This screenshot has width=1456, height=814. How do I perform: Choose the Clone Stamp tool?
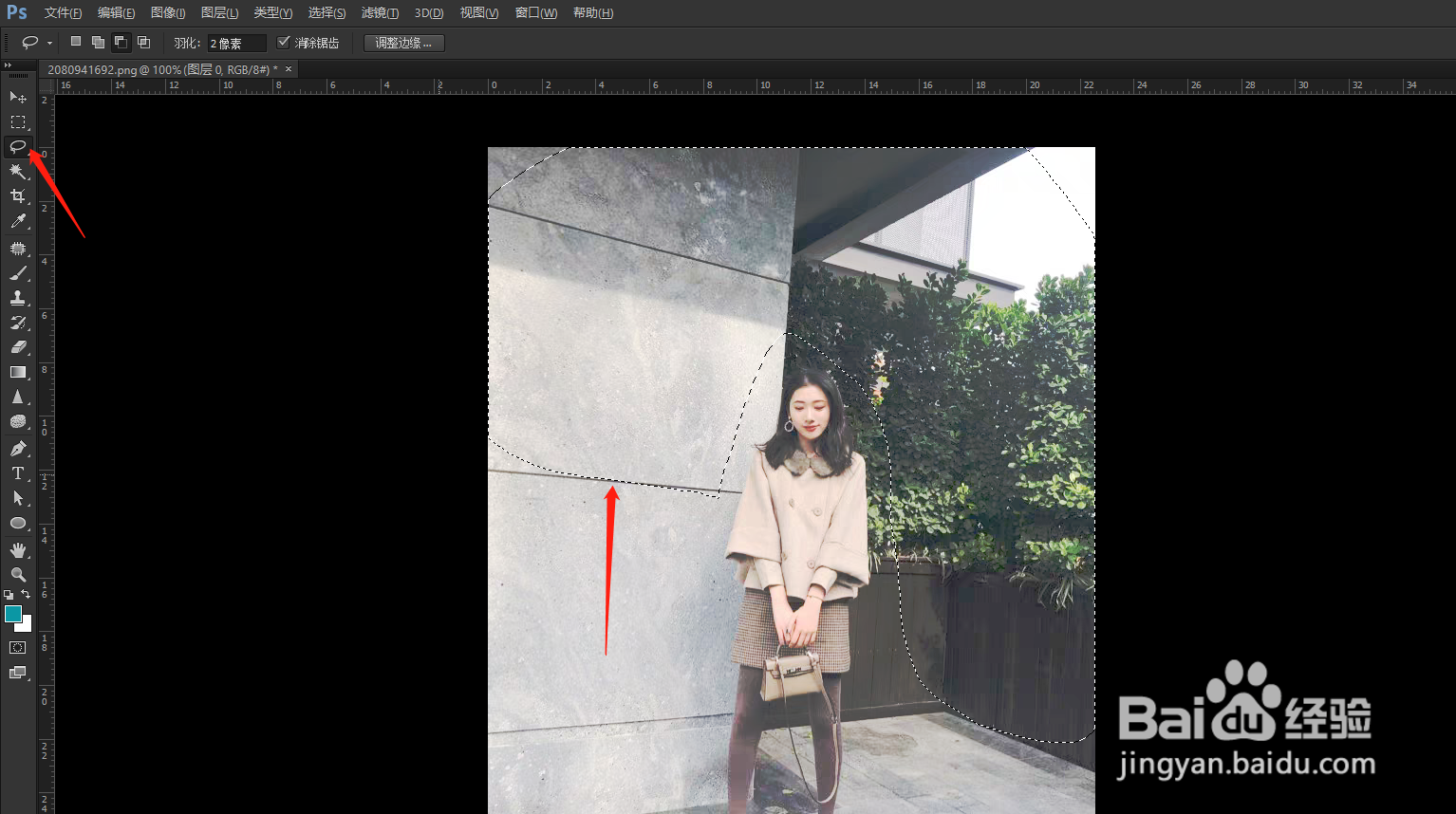click(17, 297)
